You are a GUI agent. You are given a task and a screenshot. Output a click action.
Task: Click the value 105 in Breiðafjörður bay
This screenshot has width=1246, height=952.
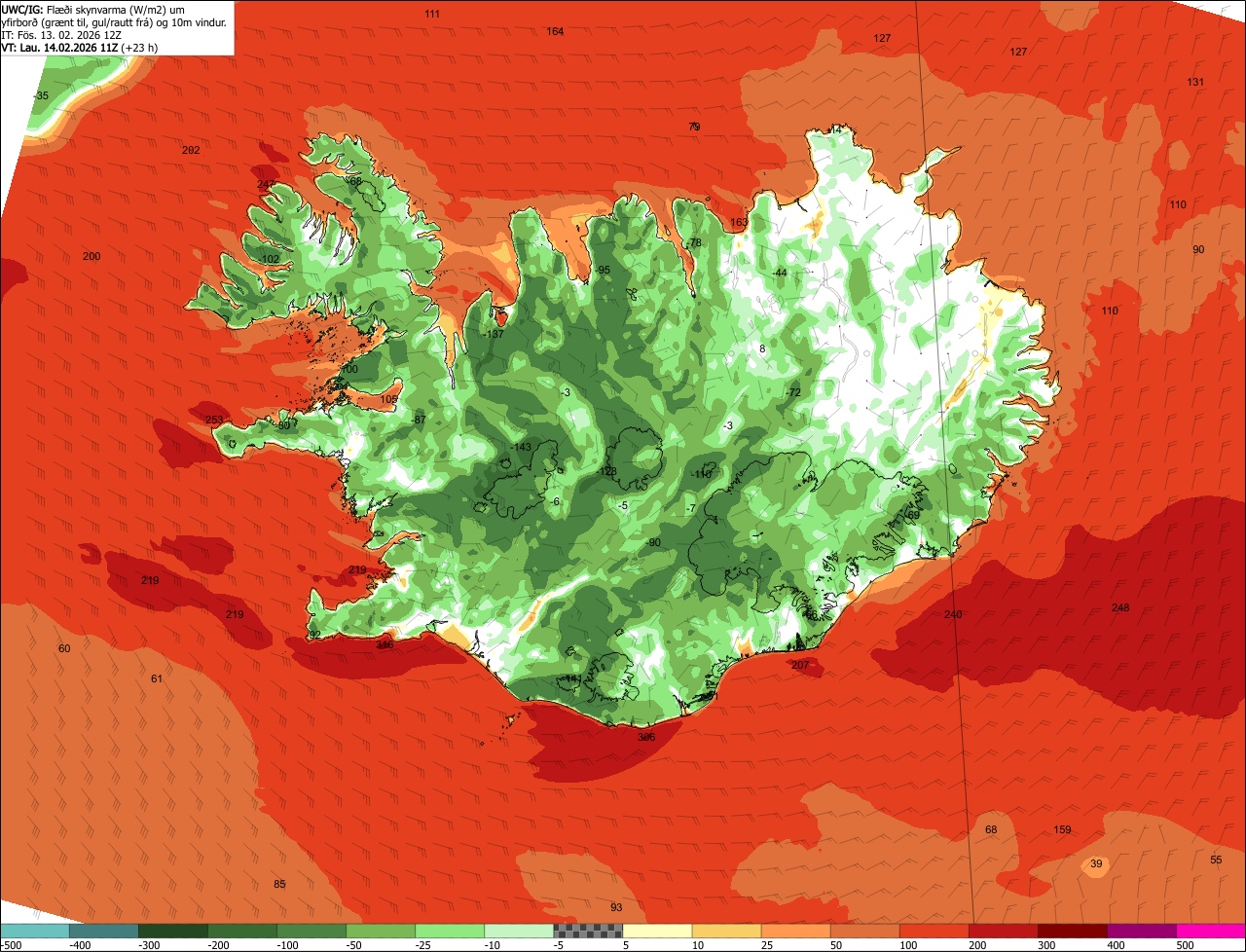pyautogui.click(x=389, y=399)
